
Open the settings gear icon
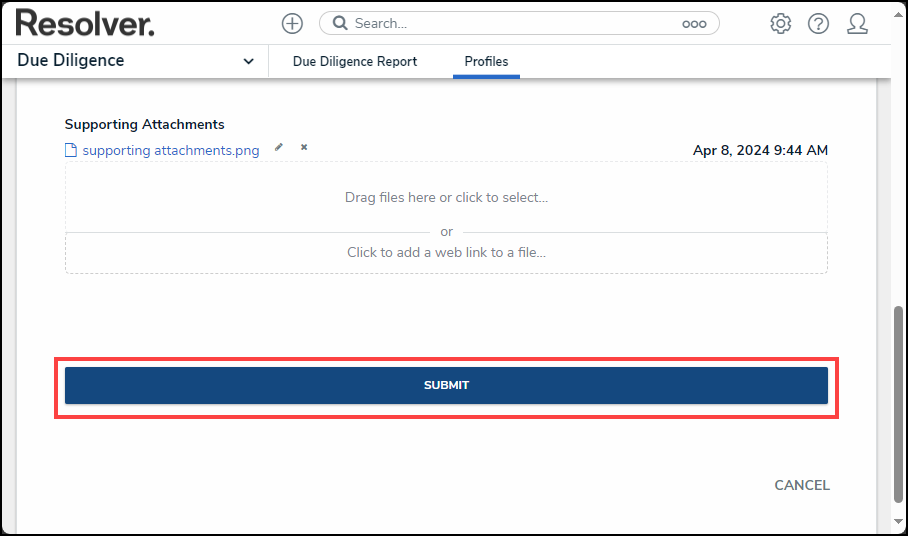click(780, 24)
